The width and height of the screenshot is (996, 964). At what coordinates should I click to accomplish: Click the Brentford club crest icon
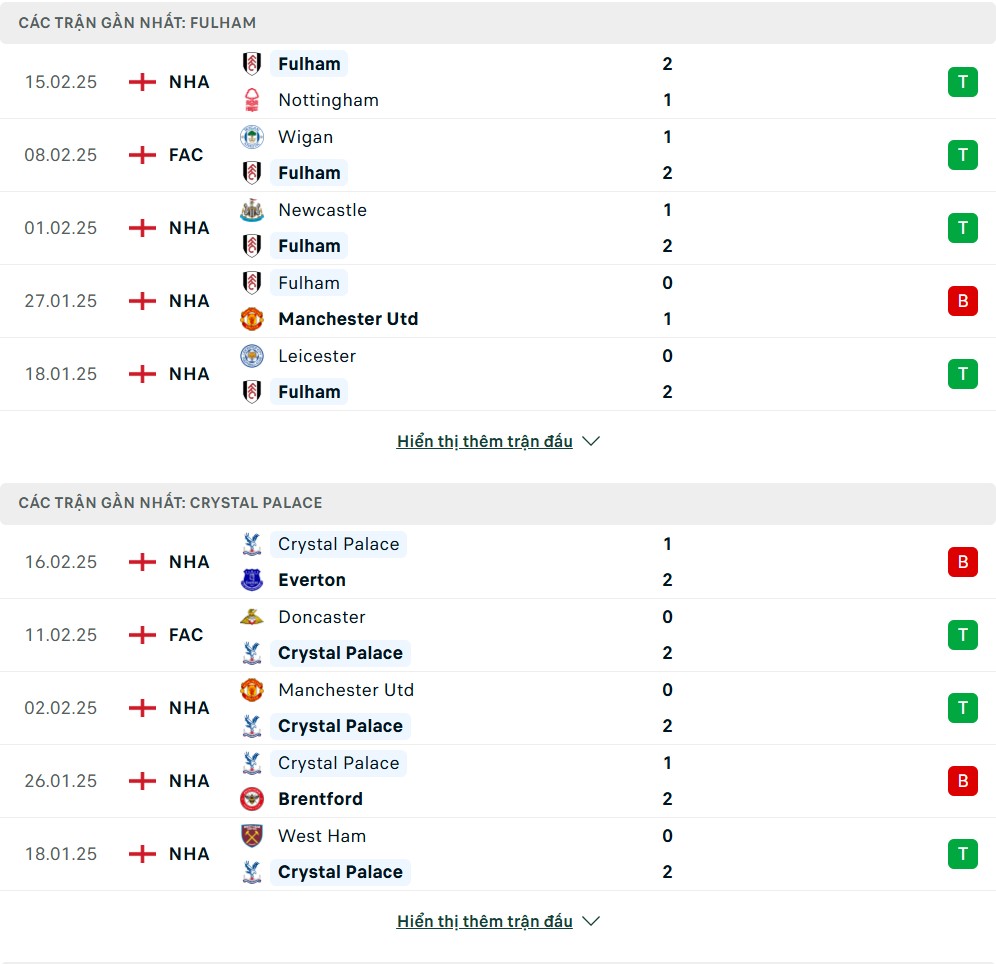pos(252,799)
